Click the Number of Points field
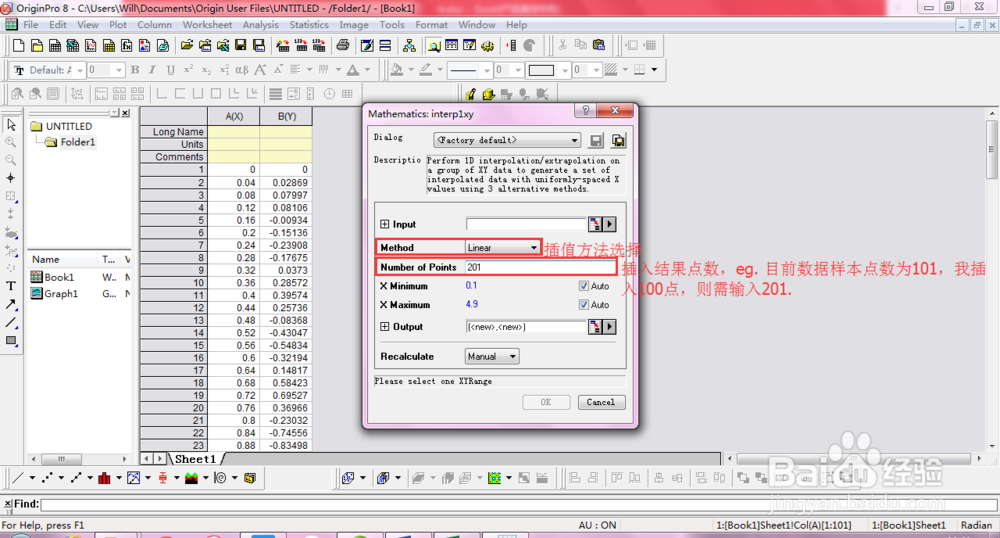The width and height of the screenshot is (1000, 538). 541,267
